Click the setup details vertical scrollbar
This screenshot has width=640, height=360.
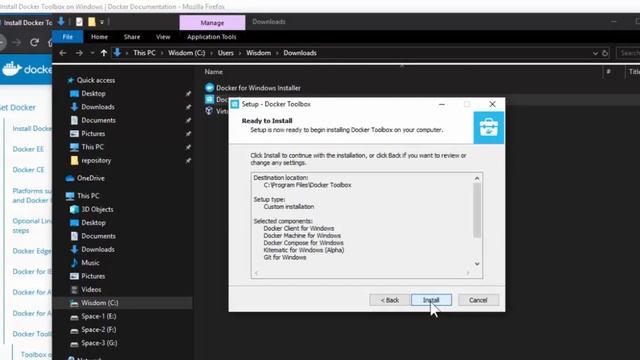477,210
